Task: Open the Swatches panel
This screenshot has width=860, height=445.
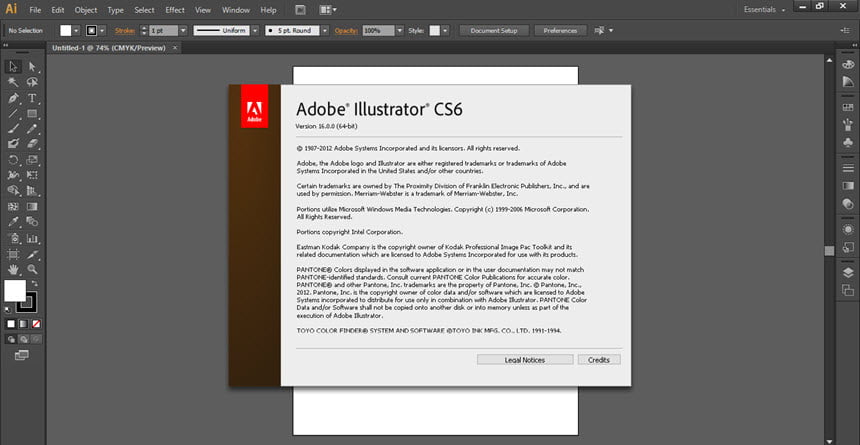Action: [x=848, y=107]
